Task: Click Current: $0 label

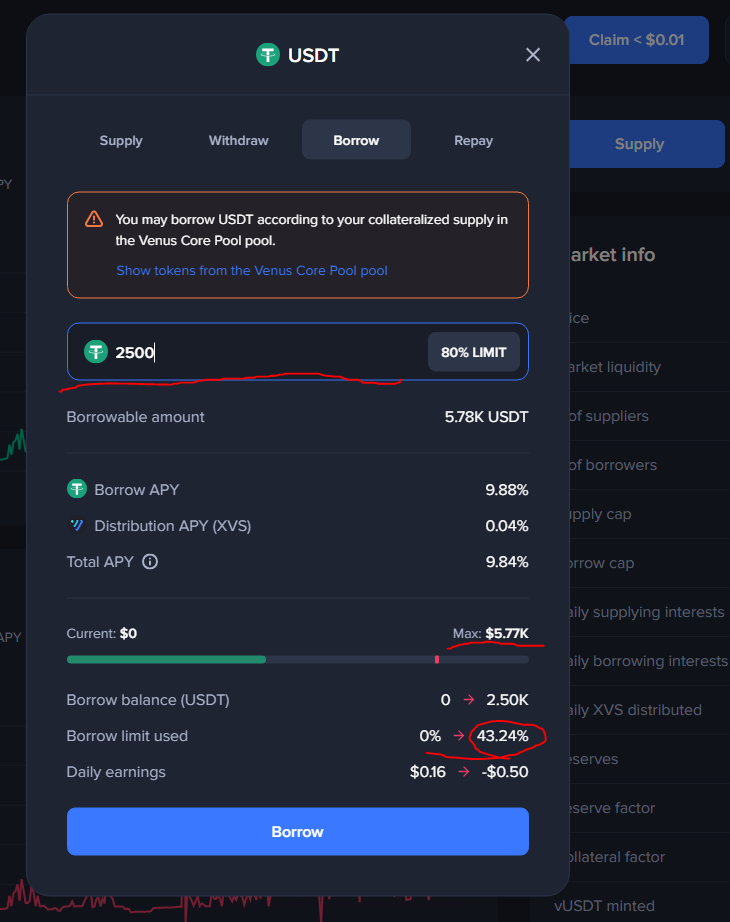Action: 102,633
